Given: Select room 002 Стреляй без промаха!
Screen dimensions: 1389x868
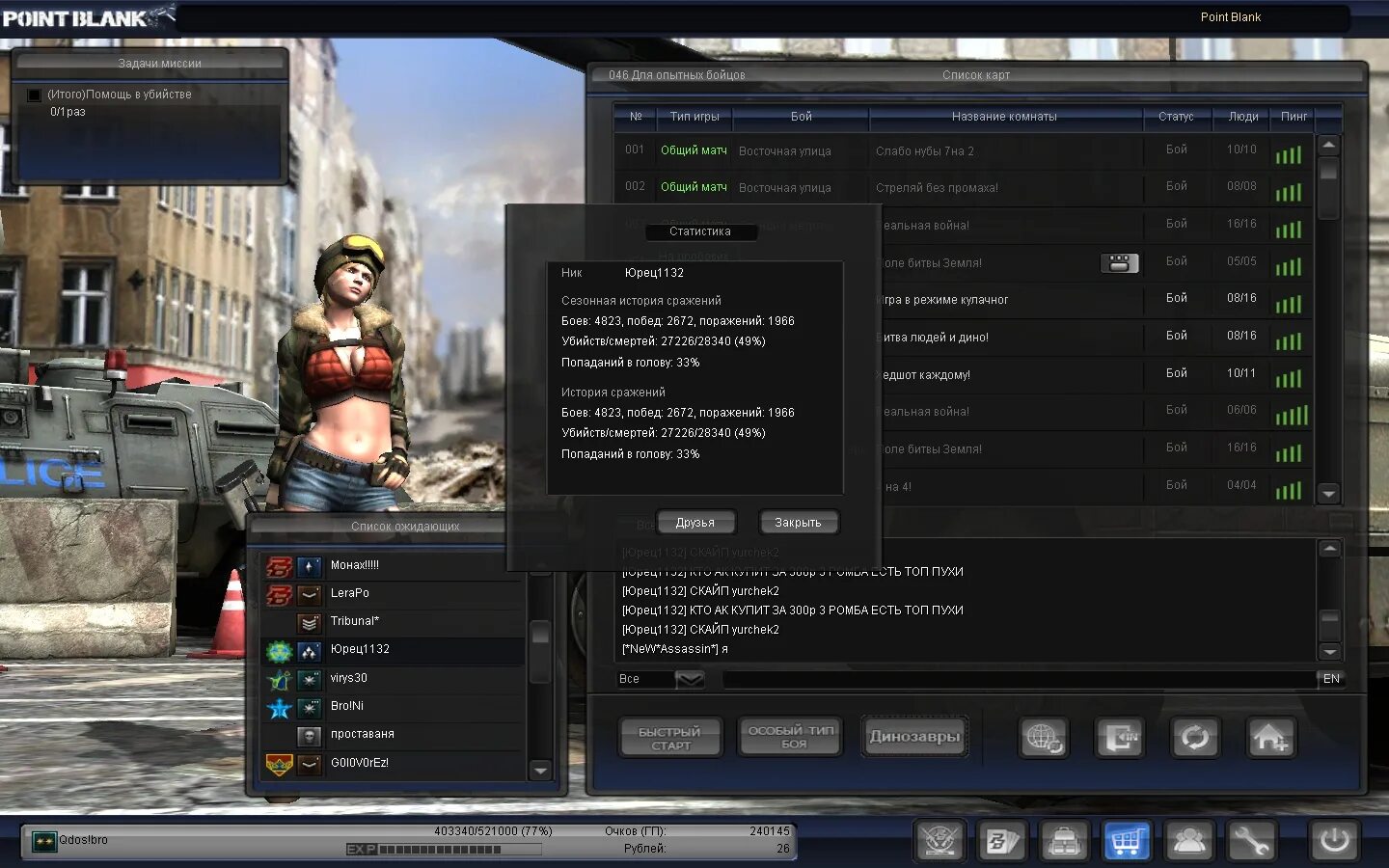Looking at the screenshot, I should coord(965,187).
